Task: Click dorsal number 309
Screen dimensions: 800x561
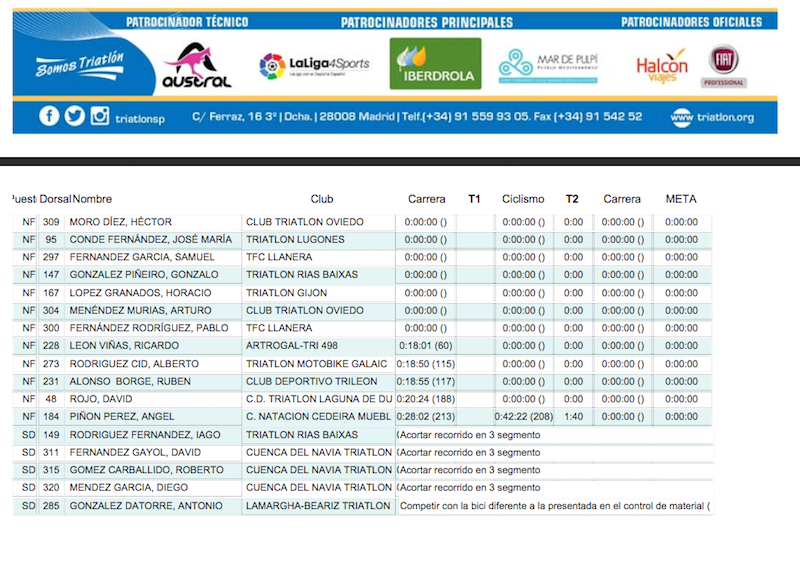Action: 51,222
